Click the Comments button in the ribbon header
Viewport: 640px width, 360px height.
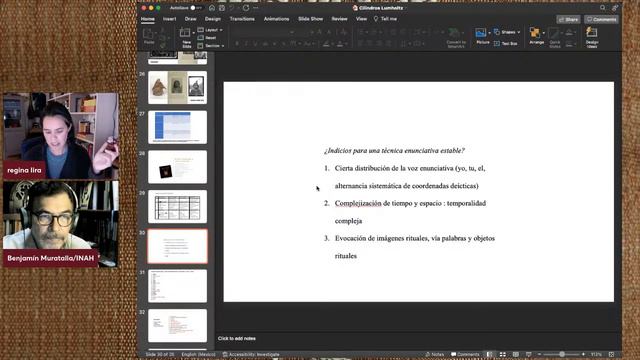(601, 19)
